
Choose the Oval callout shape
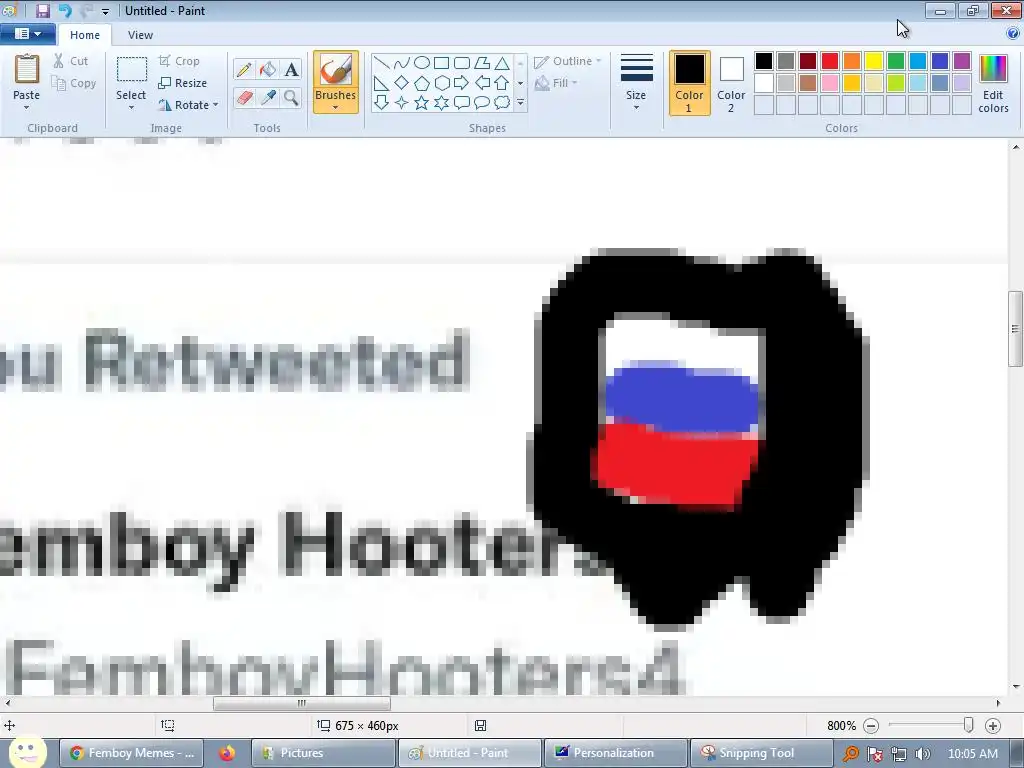[482, 103]
